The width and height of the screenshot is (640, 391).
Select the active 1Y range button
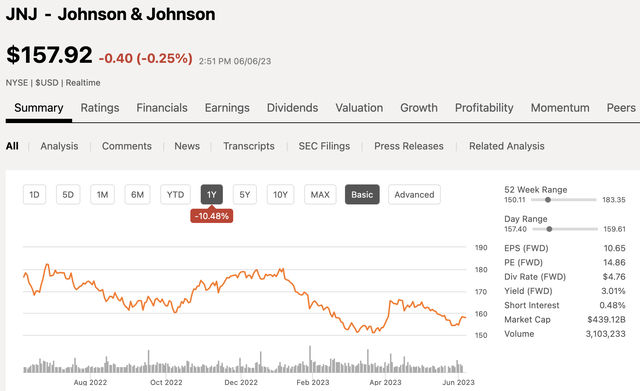click(x=211, y=195)
